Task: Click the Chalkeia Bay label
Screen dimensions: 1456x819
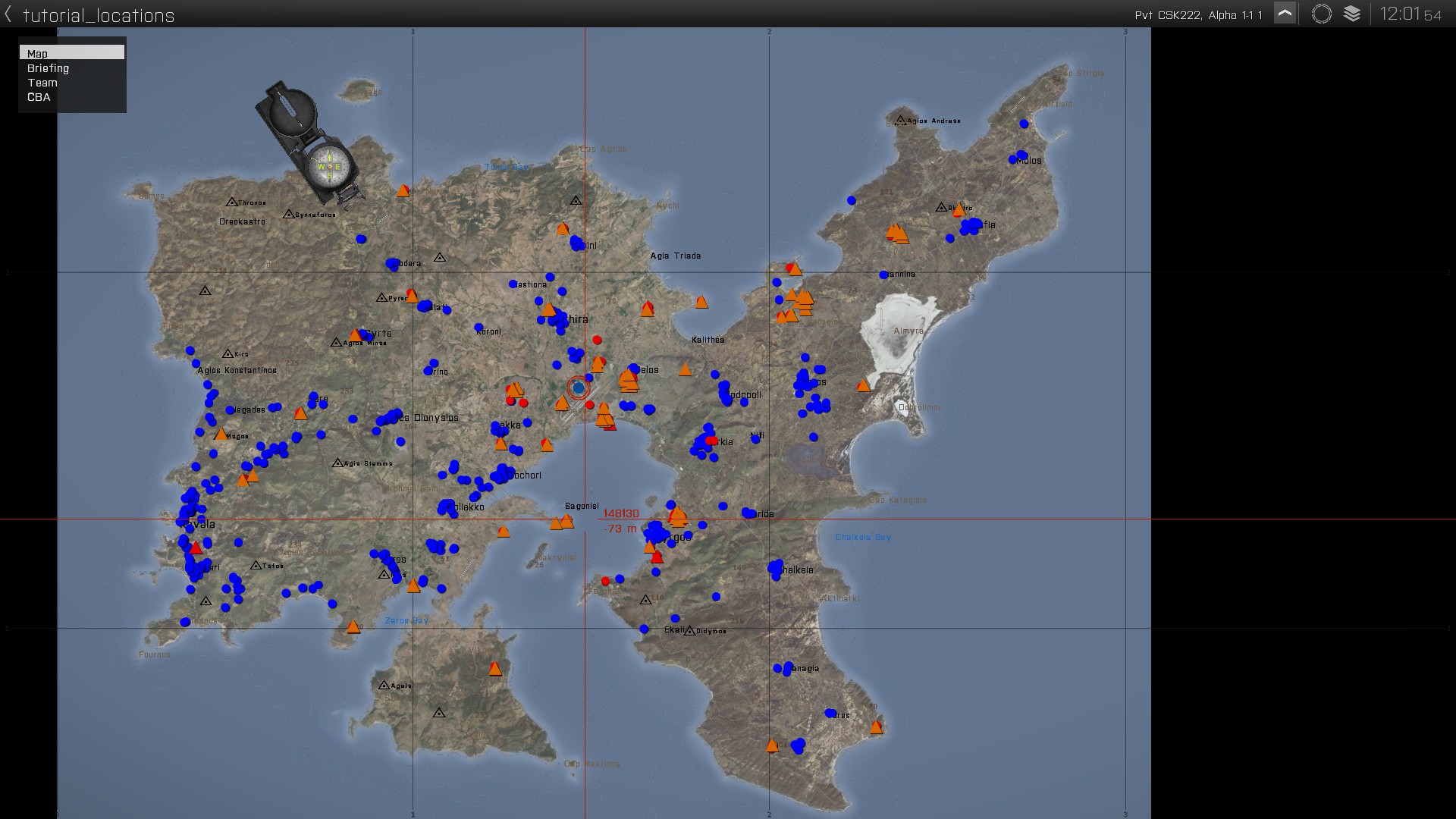Action: [x=862, y=537]
